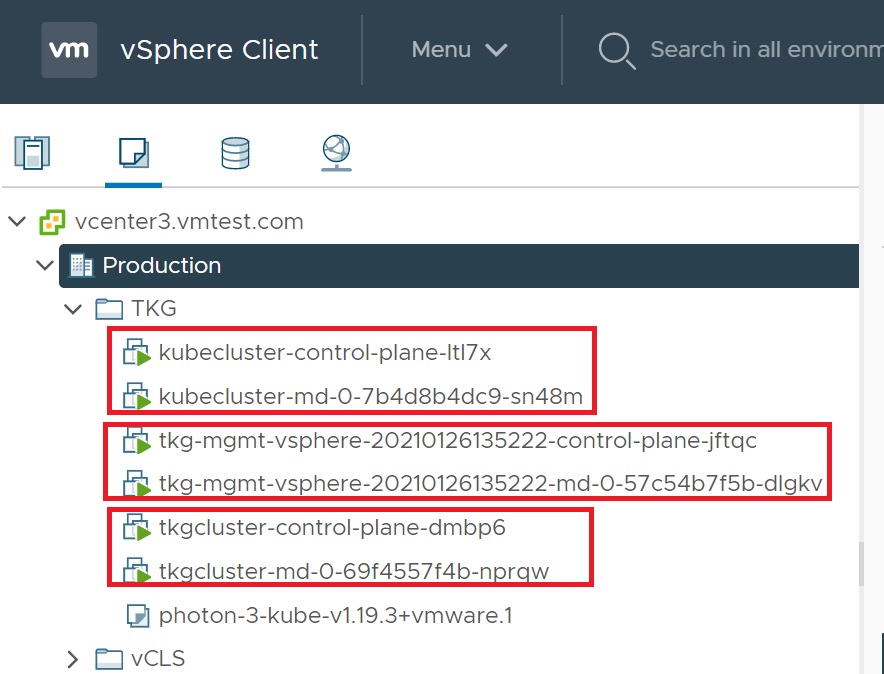The height and width of the screenshot is (674, 884).
Task: Collapse the vcenter3.vmtest.com tree node
Action: coord(17,221)
